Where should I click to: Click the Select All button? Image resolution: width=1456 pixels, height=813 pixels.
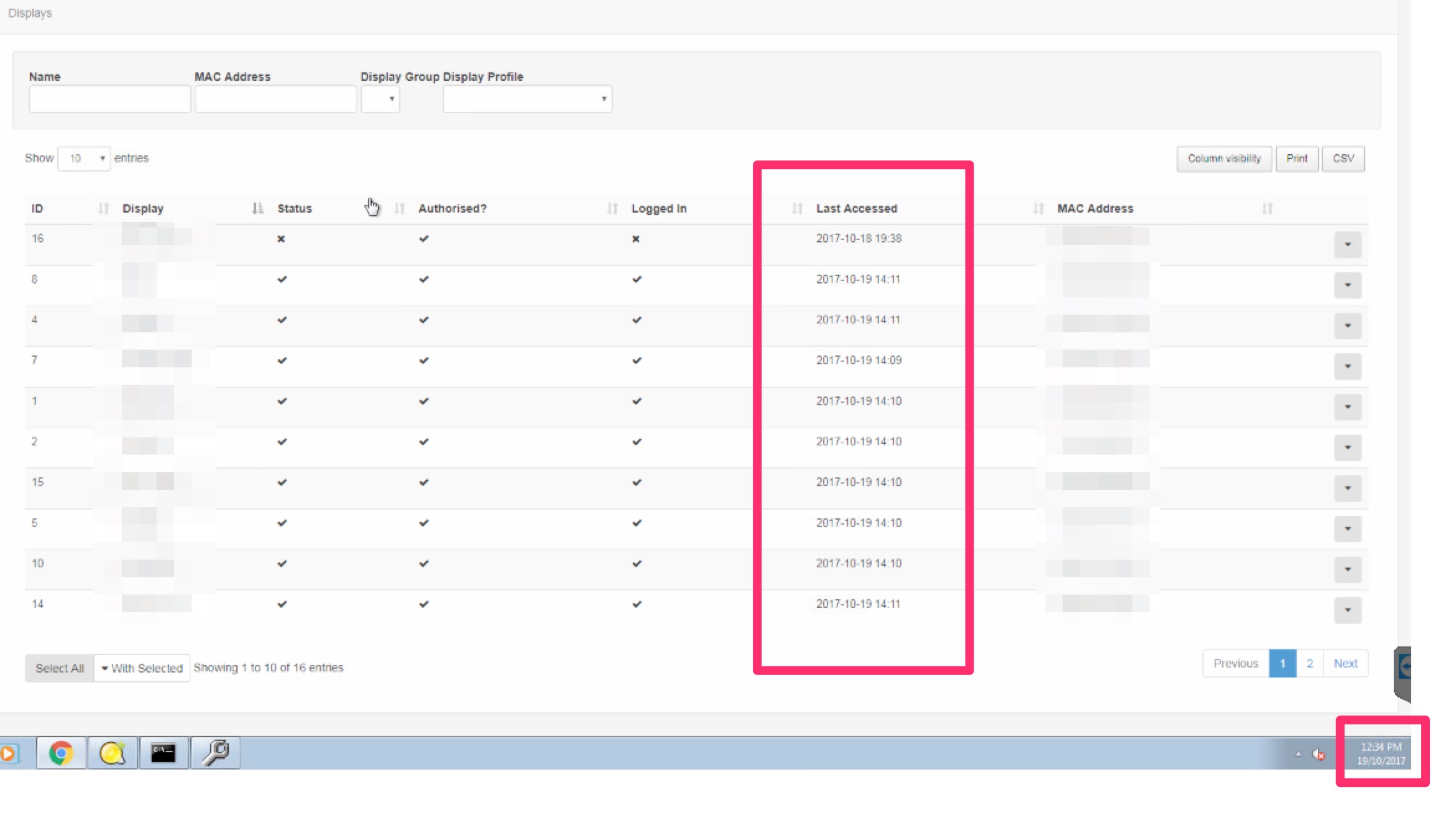pos(60,668)
